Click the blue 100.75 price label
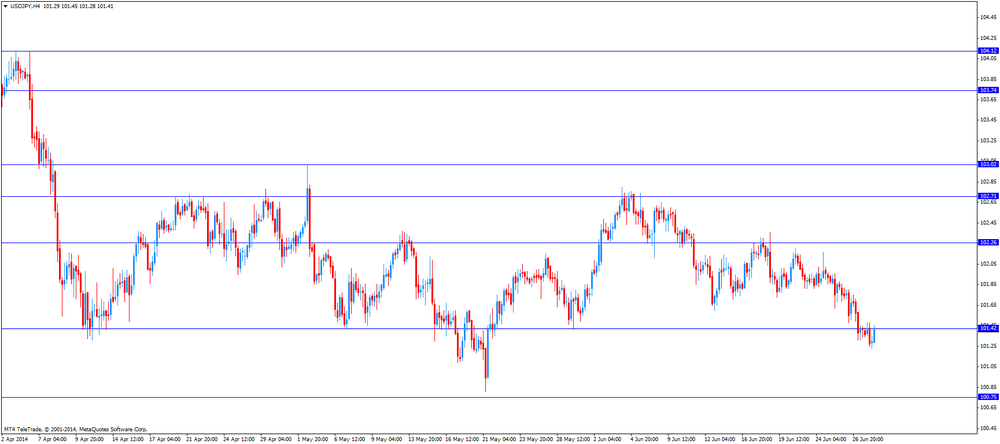The image size is (1000, 444). click(988, 397)
